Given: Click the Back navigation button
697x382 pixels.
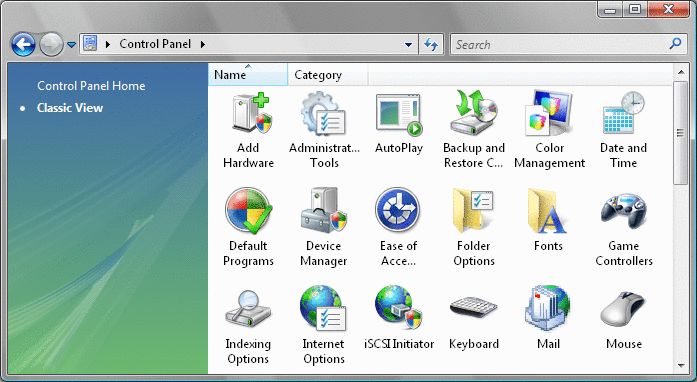Looking at the screenshot, I should coord(23,44).
